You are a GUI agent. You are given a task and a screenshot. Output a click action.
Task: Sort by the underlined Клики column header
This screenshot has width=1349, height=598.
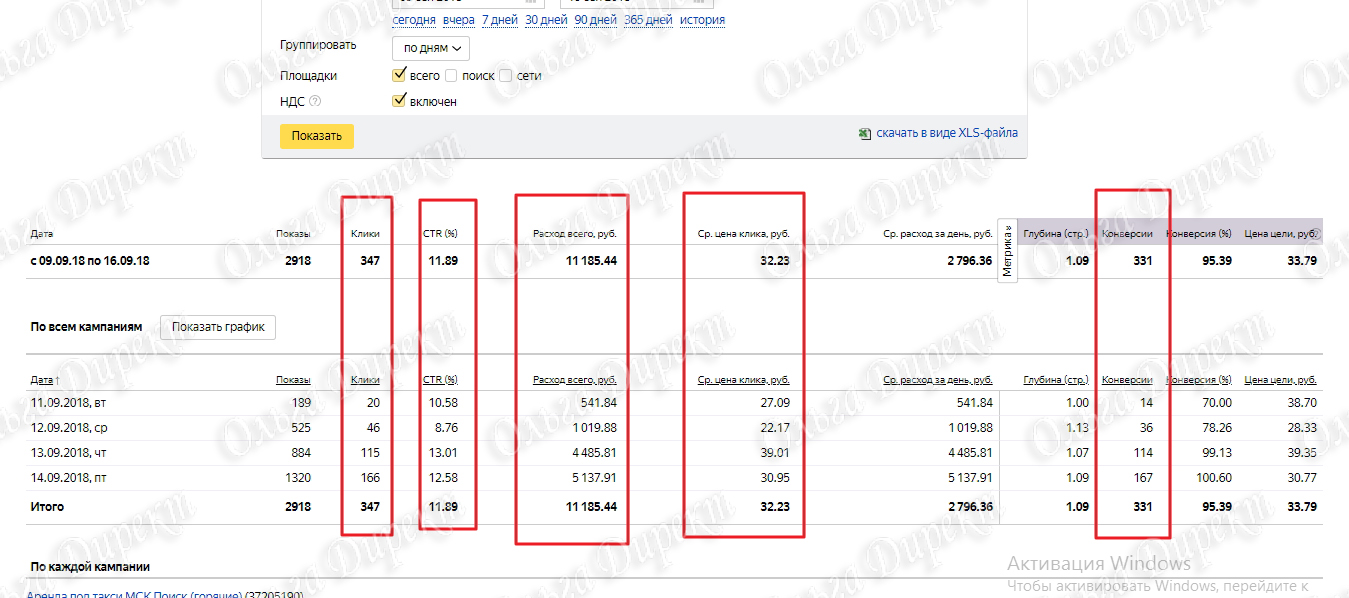tap(365, 380)
